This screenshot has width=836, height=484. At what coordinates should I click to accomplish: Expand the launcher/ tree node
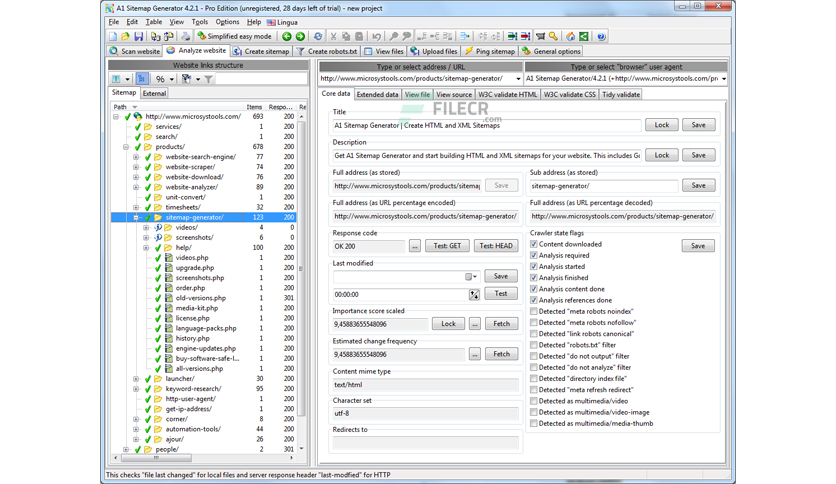click(136, 379)
